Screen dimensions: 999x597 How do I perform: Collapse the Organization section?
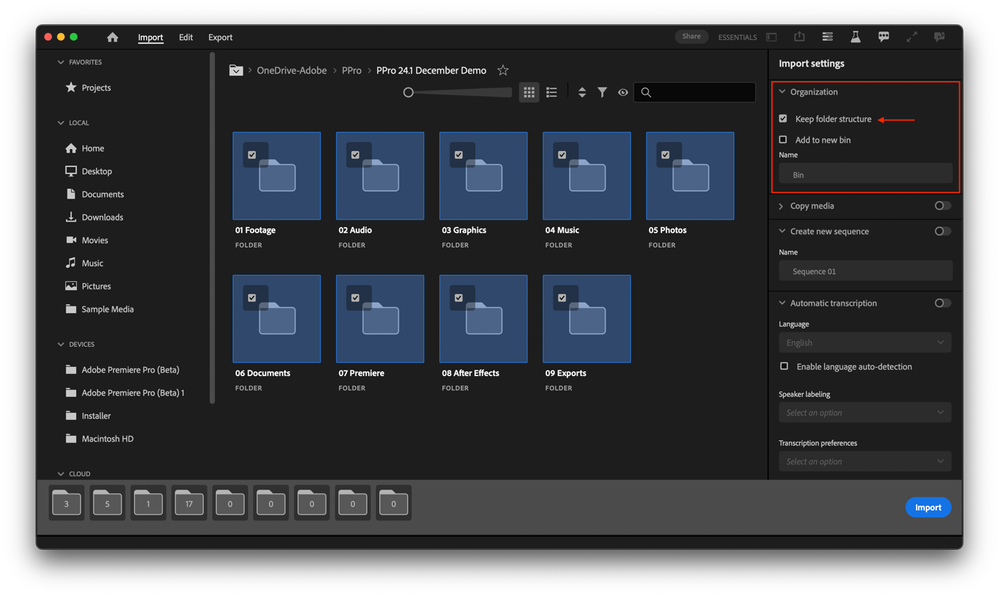pos(781,92)
